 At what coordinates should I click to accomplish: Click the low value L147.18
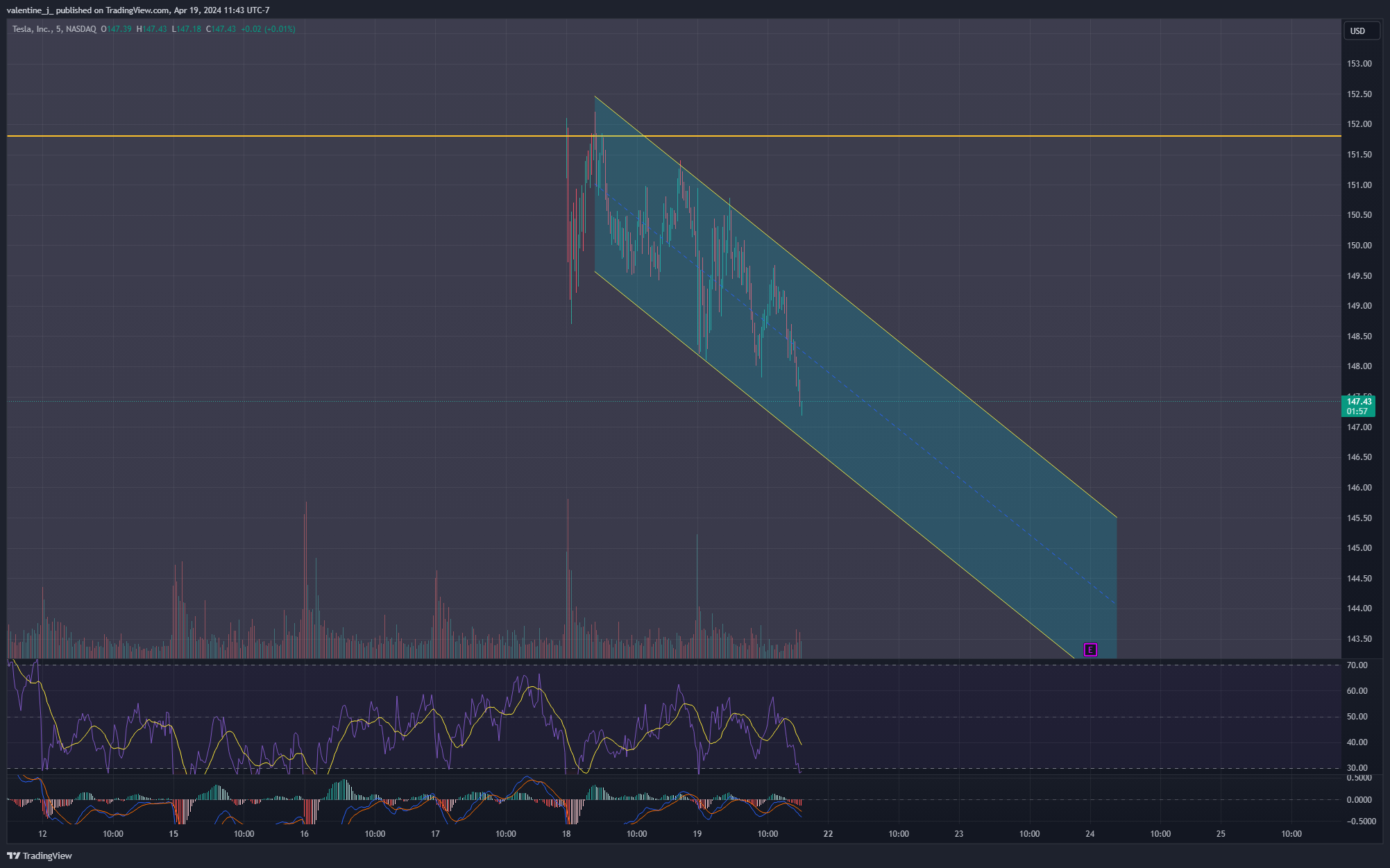click(186, 29)
